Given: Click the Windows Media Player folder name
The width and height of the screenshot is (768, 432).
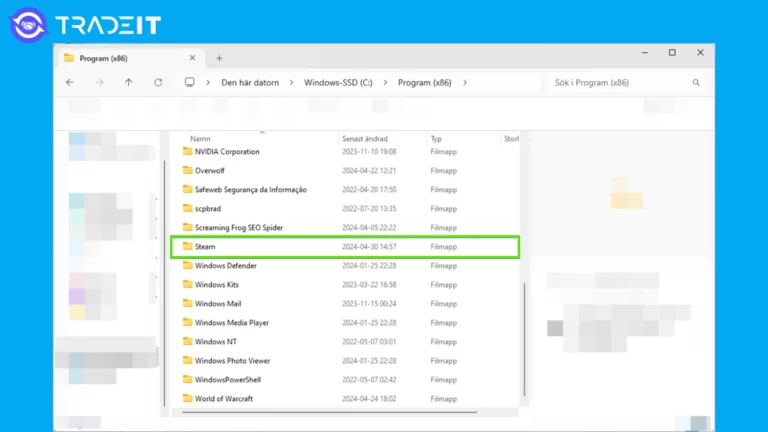Looking at the screenshot, I should point(232,322).
